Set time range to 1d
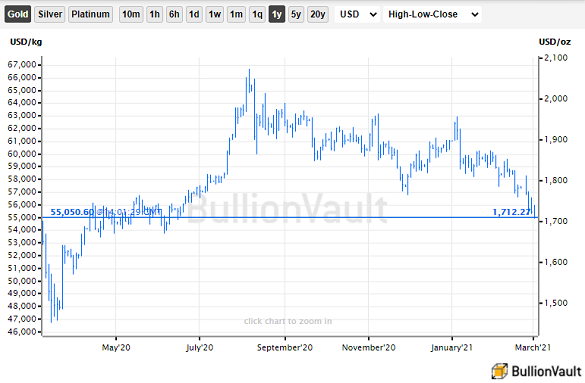The width and height of the screenshot is (585, 383). [194, 15]
